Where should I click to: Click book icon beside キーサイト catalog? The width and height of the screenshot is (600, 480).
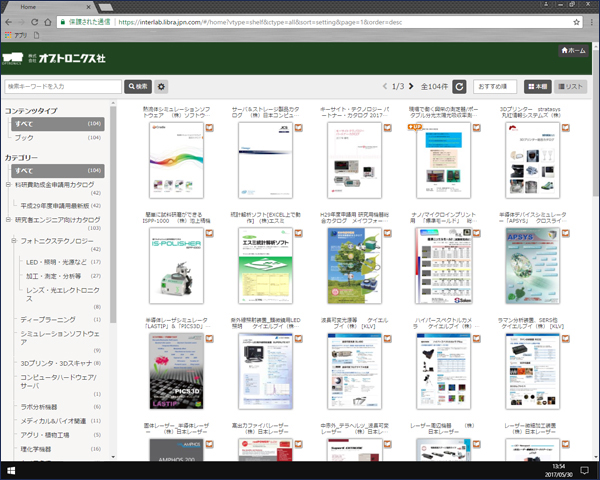coord(388,127)
